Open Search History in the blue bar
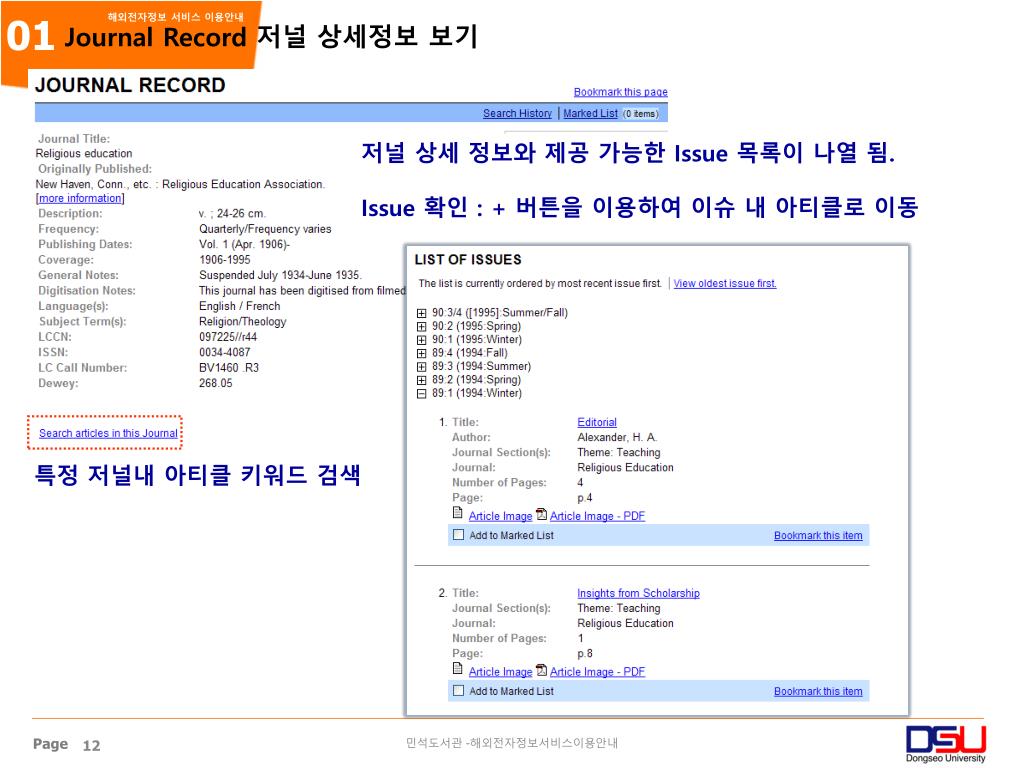Viewport: 1024px width, 768px height. tap(517, 113)
